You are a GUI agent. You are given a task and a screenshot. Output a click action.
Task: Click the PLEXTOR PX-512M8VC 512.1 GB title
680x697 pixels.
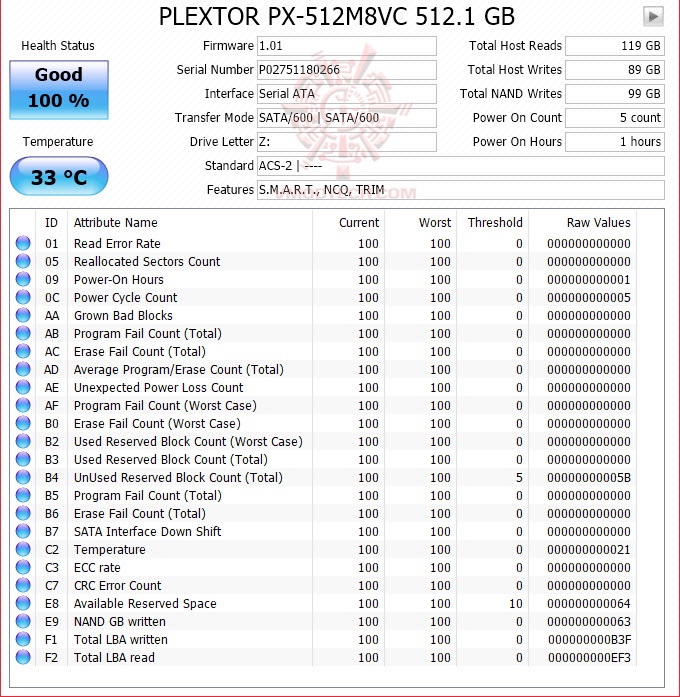(337, 17)
